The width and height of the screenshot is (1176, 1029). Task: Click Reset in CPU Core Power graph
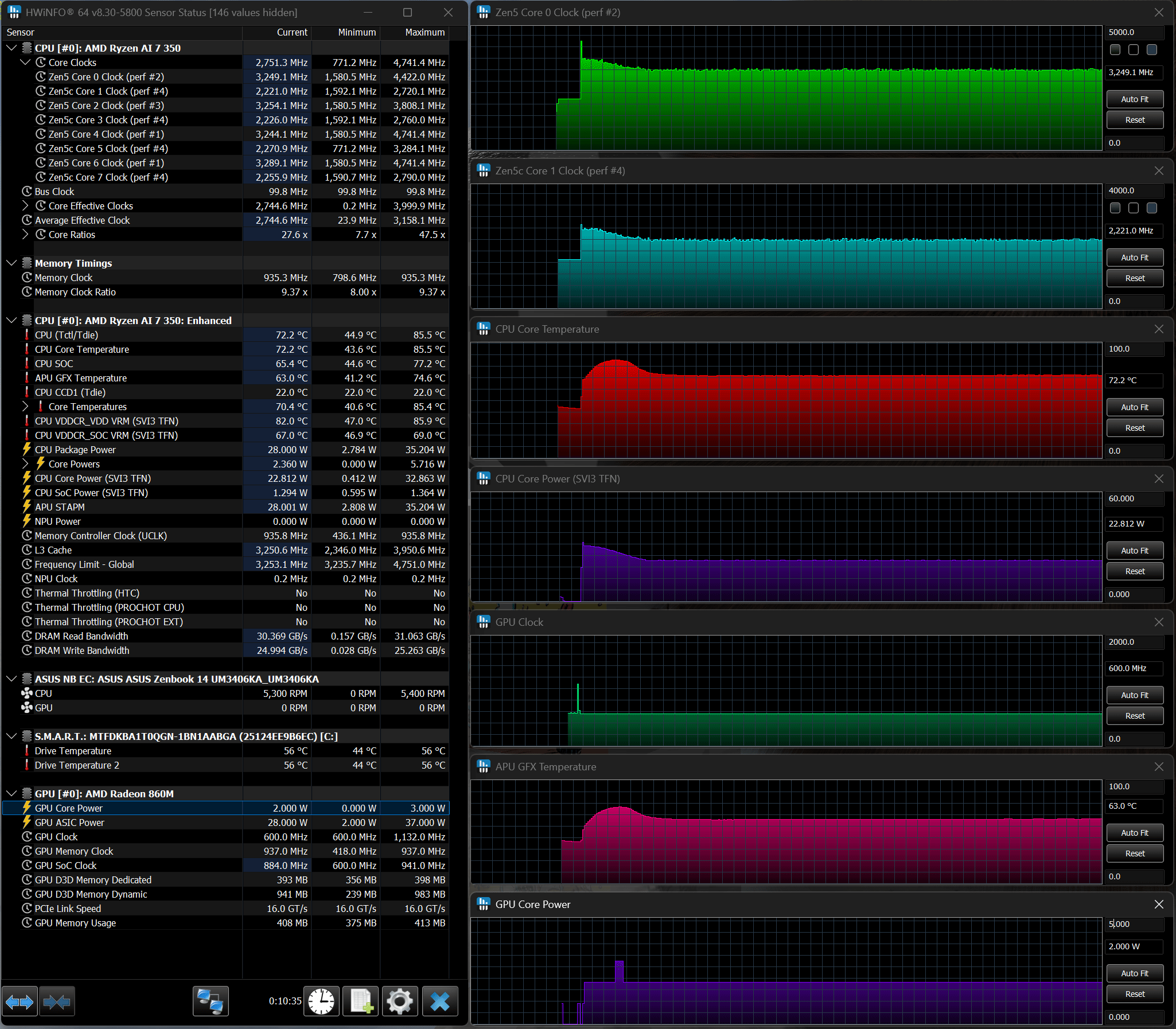pos(1135,571)
